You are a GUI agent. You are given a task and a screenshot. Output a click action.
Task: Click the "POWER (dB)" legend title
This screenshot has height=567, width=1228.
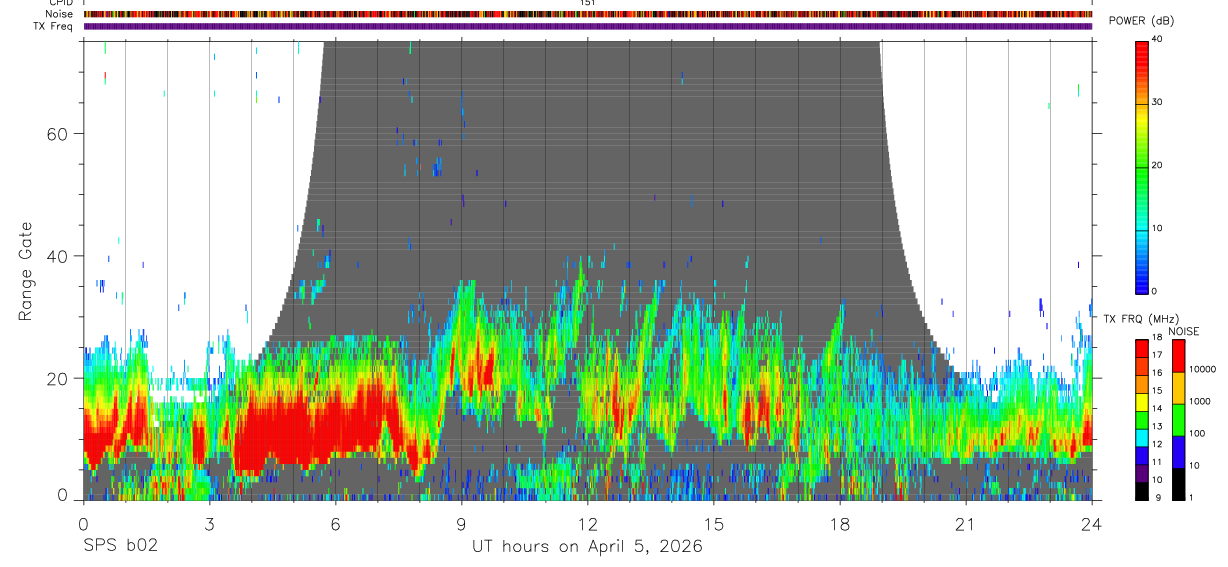pos(1142,22)
